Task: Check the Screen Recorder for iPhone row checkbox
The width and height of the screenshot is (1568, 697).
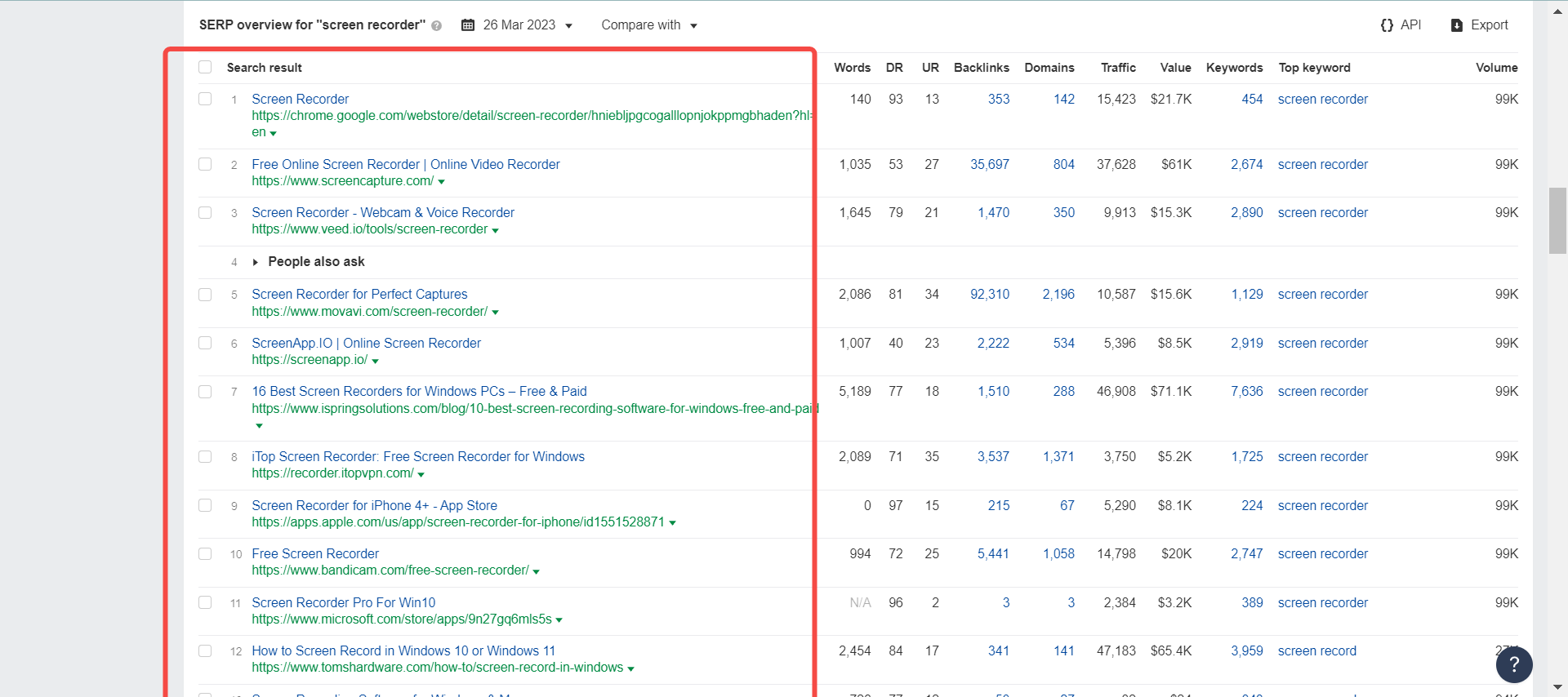Action: click(205, 505)
